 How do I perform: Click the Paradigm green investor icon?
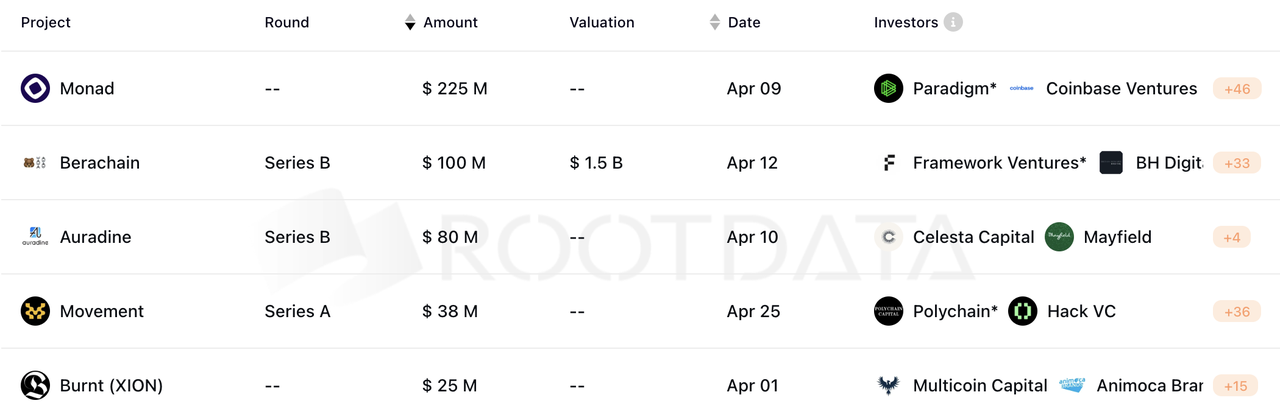(x=888, y=89)
